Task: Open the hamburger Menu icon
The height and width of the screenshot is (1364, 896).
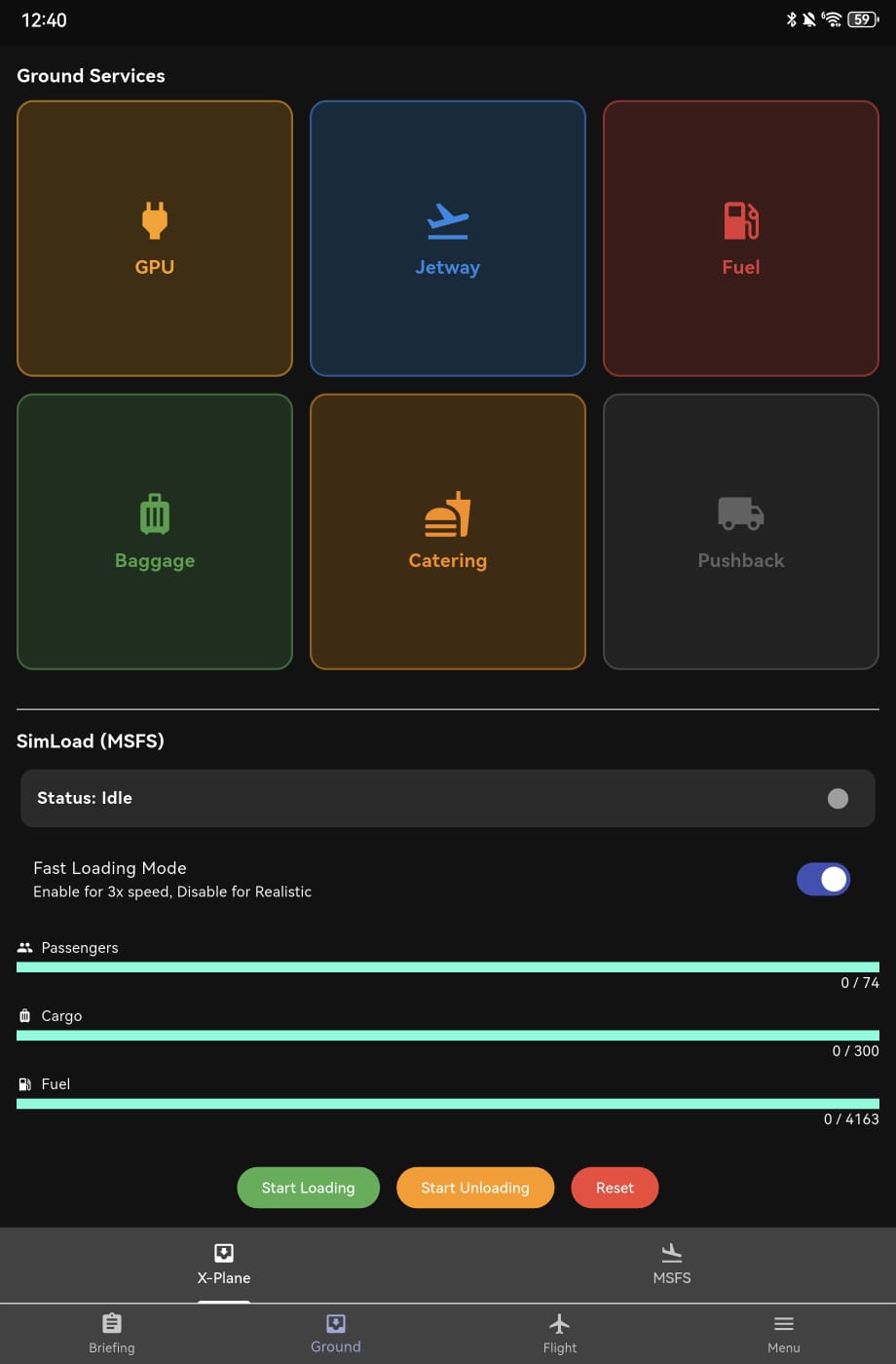Action: click(783, 1323)
